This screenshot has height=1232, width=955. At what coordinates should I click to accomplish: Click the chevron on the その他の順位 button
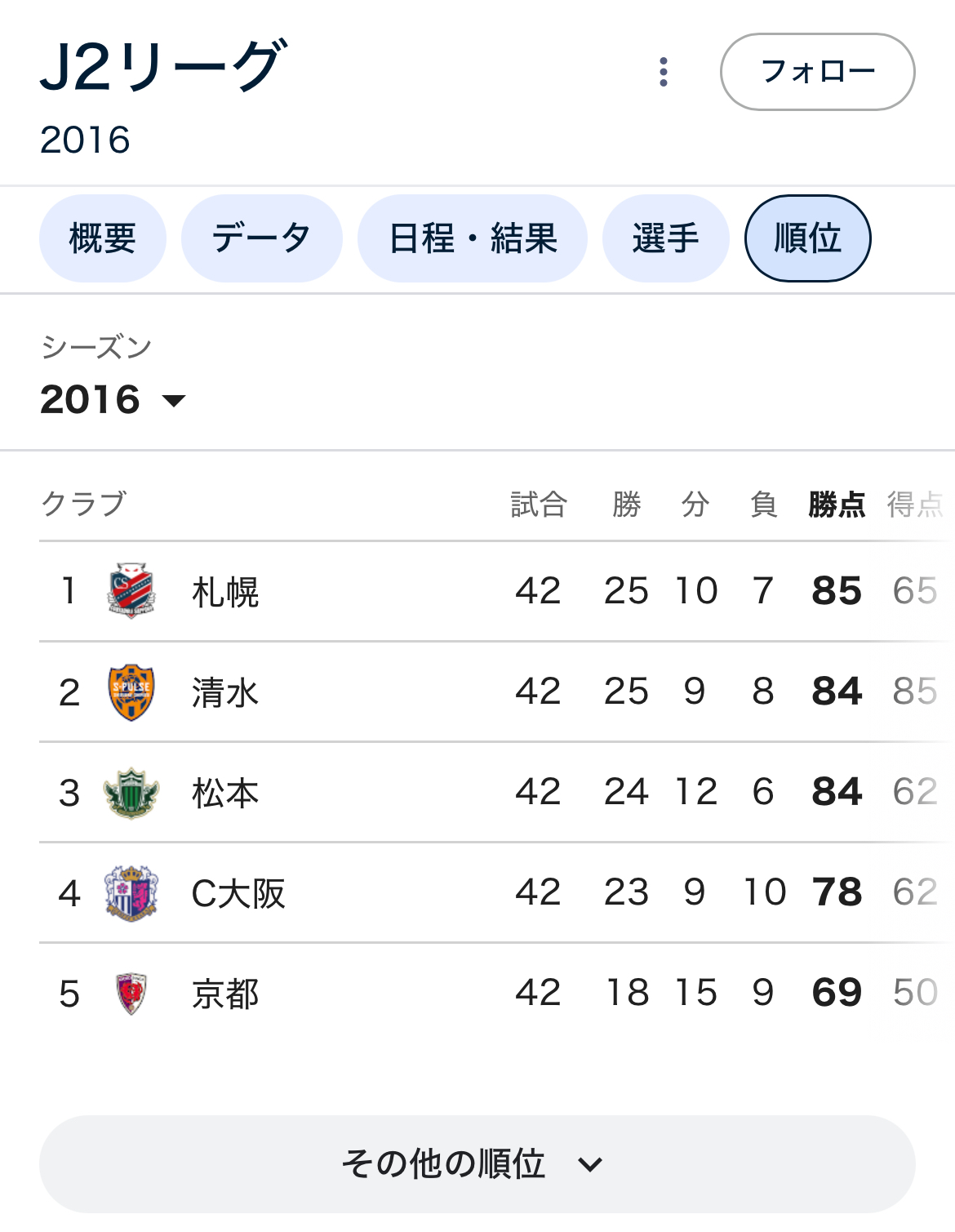(589, 1165)
